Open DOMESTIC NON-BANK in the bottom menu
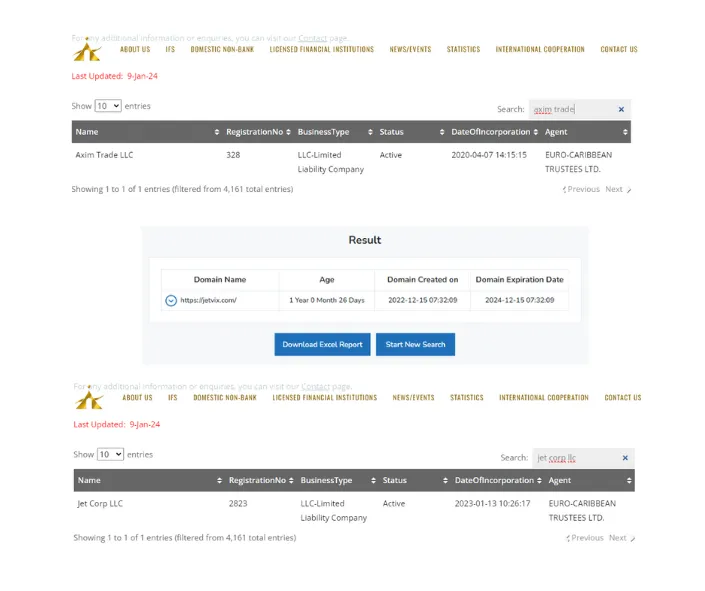The height and width of the screenshot is (591, 705). 225,398
